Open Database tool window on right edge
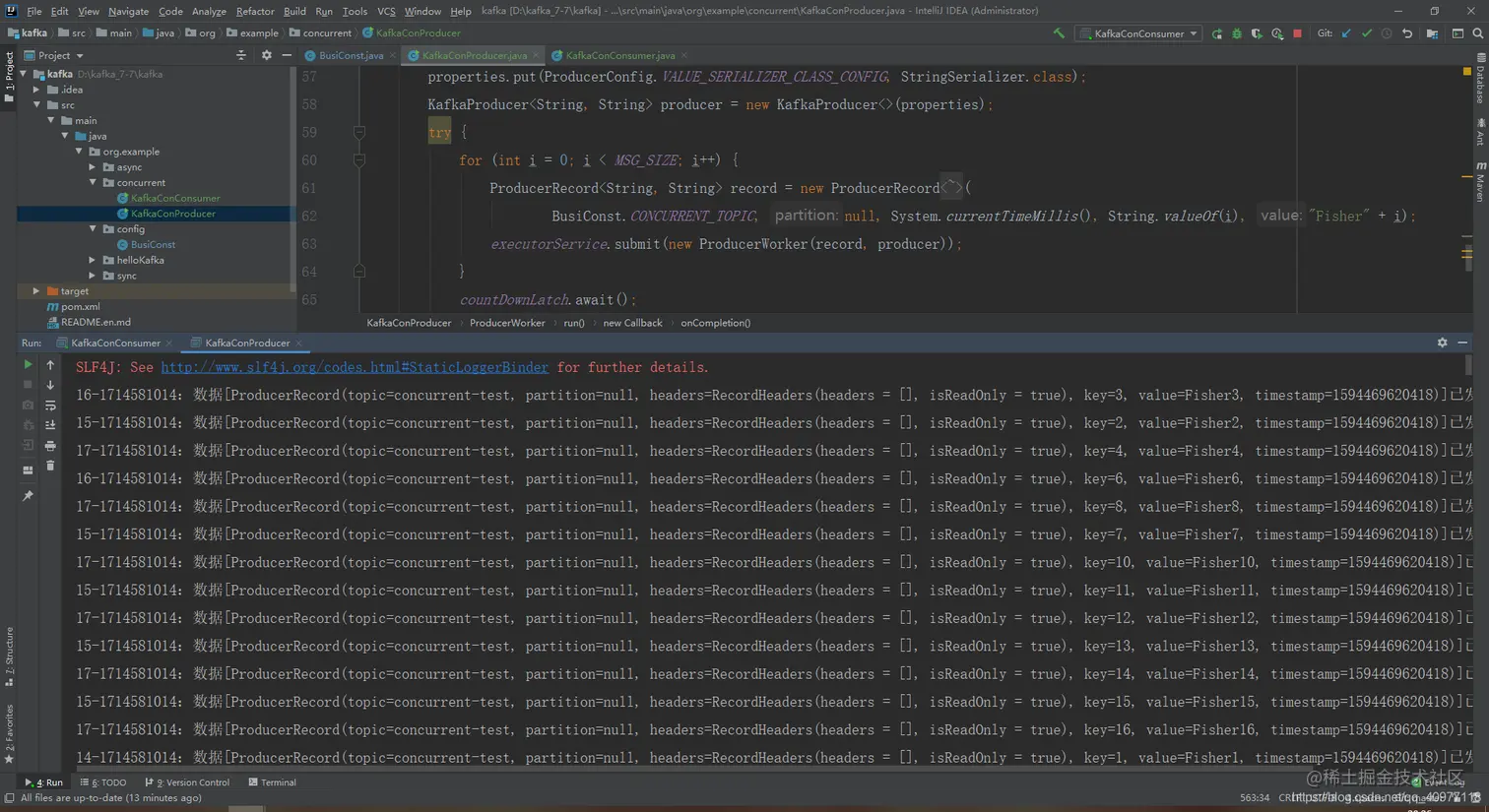Image resolution: width=1489 pixels, height=812 pixels. pos(1480,79)
